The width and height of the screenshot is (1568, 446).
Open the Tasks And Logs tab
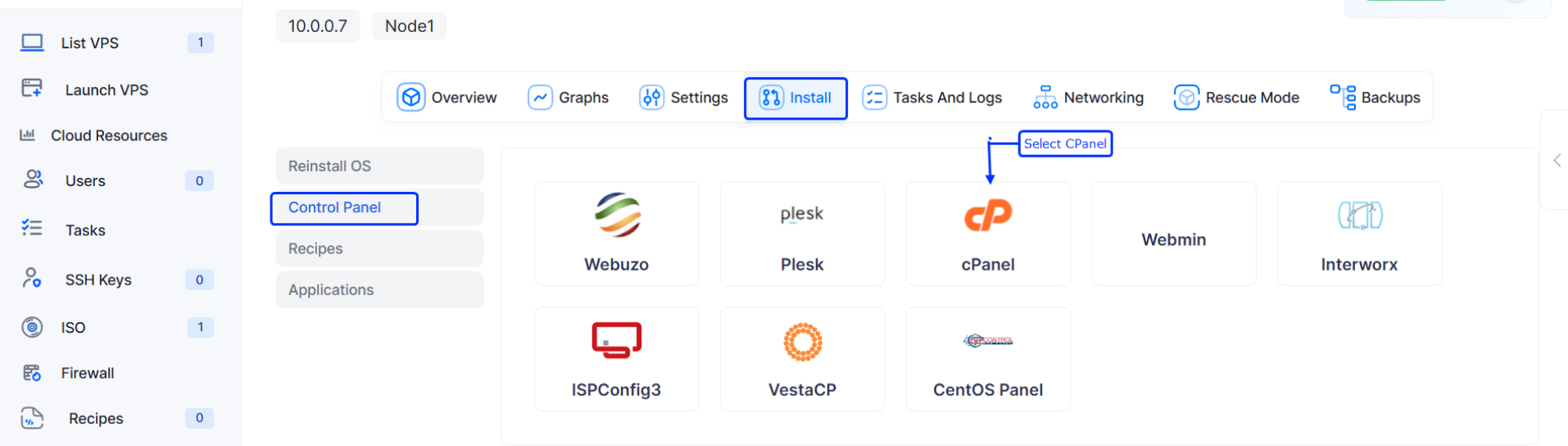coord(932,98)
